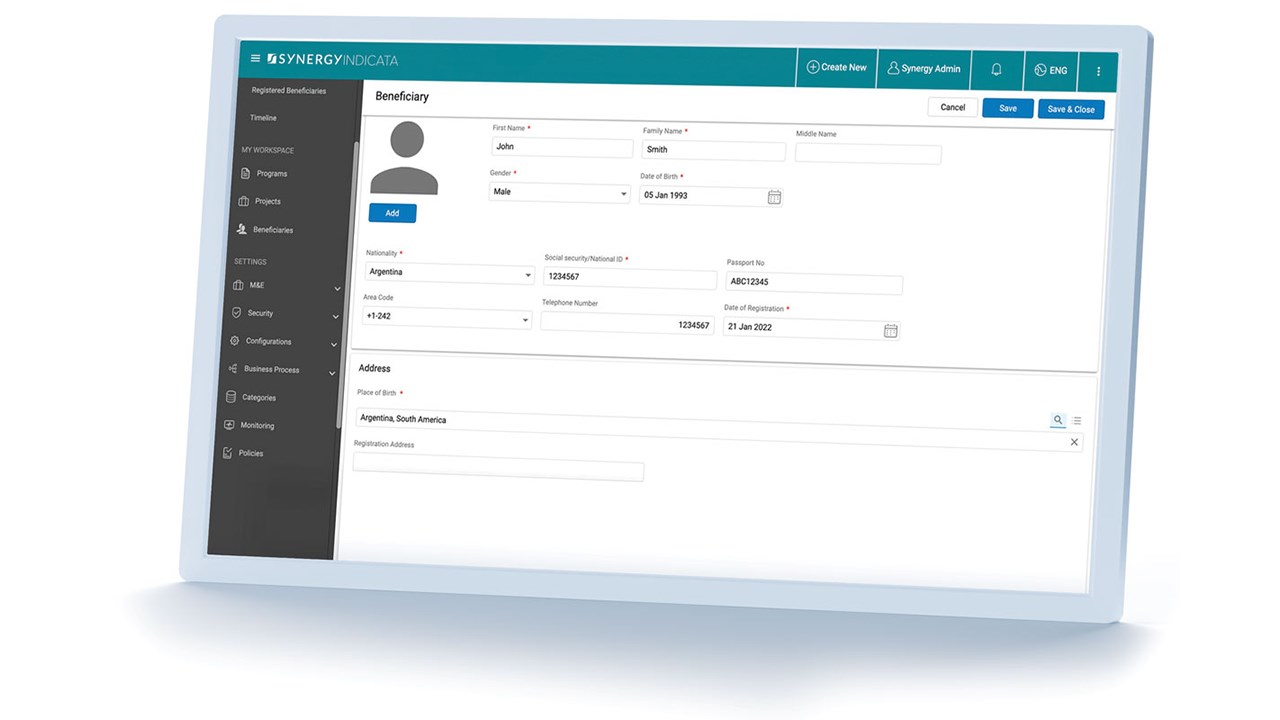Clear Place of Birth with X icon

coord(1075,442)
